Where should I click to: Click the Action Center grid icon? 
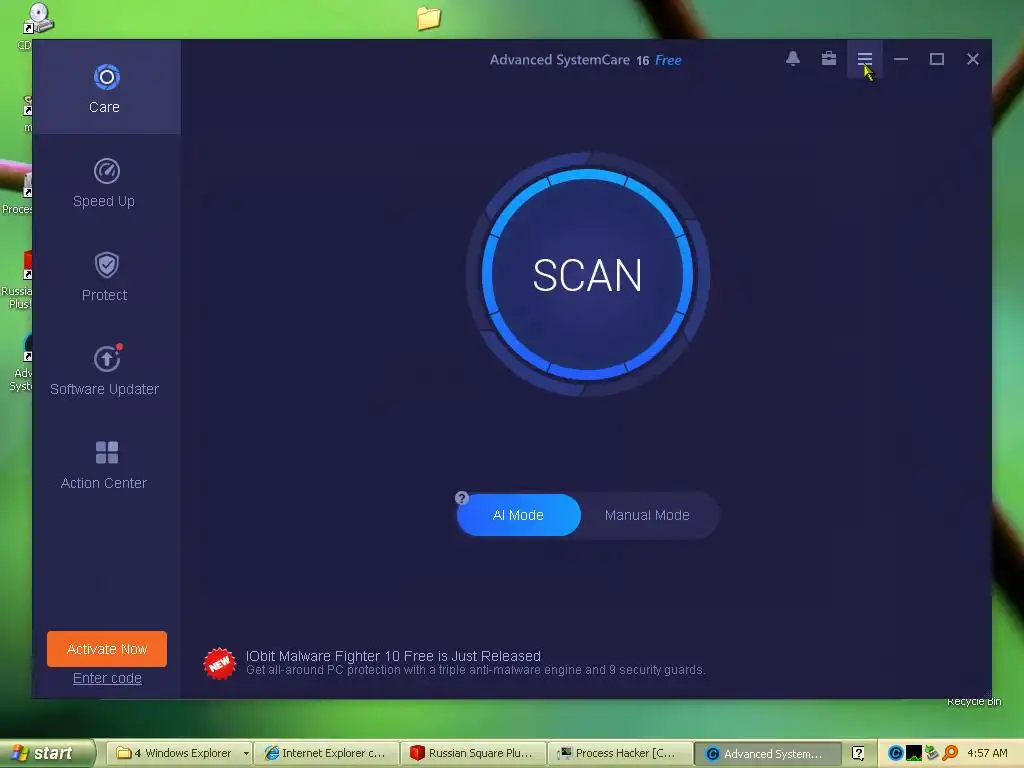tap(106, 452)
